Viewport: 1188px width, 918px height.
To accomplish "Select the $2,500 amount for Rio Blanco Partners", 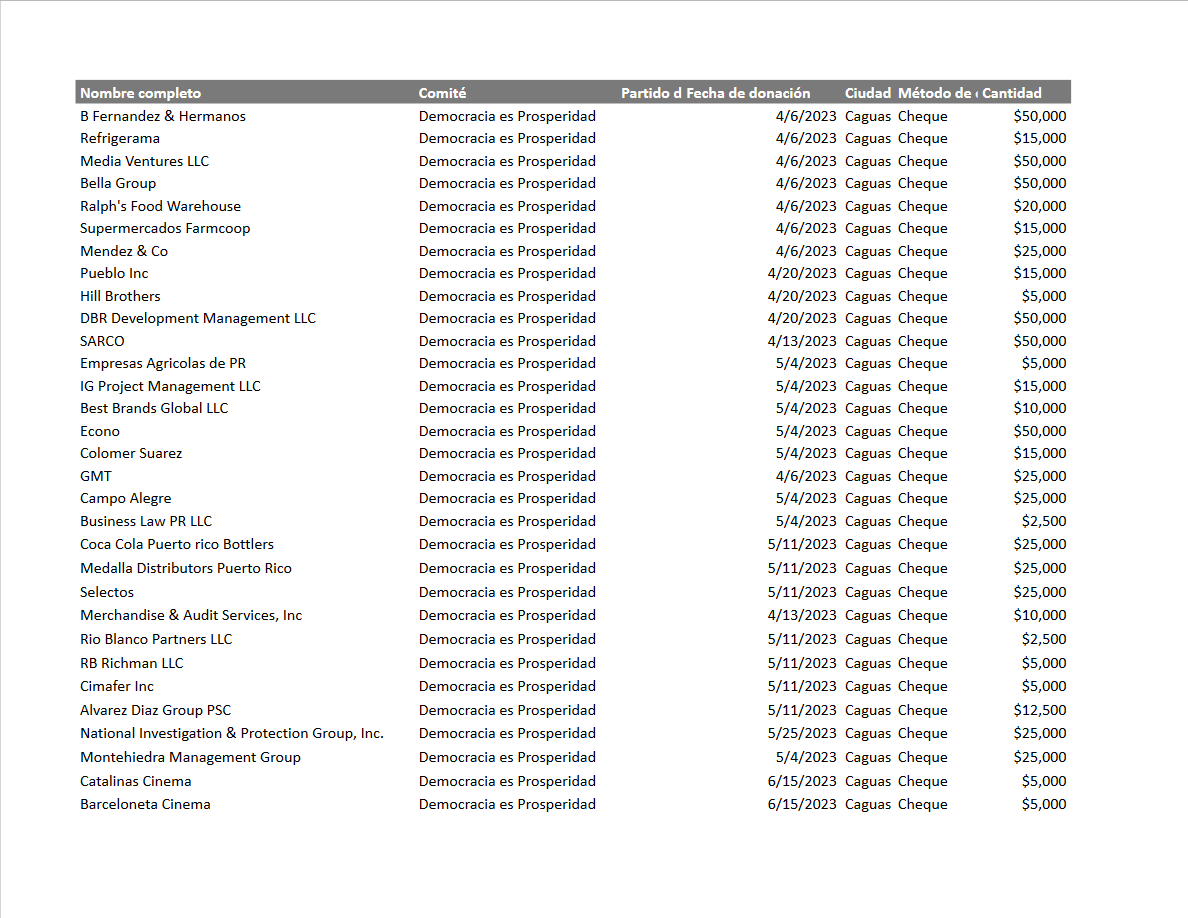I will (x=1043, y=639).
